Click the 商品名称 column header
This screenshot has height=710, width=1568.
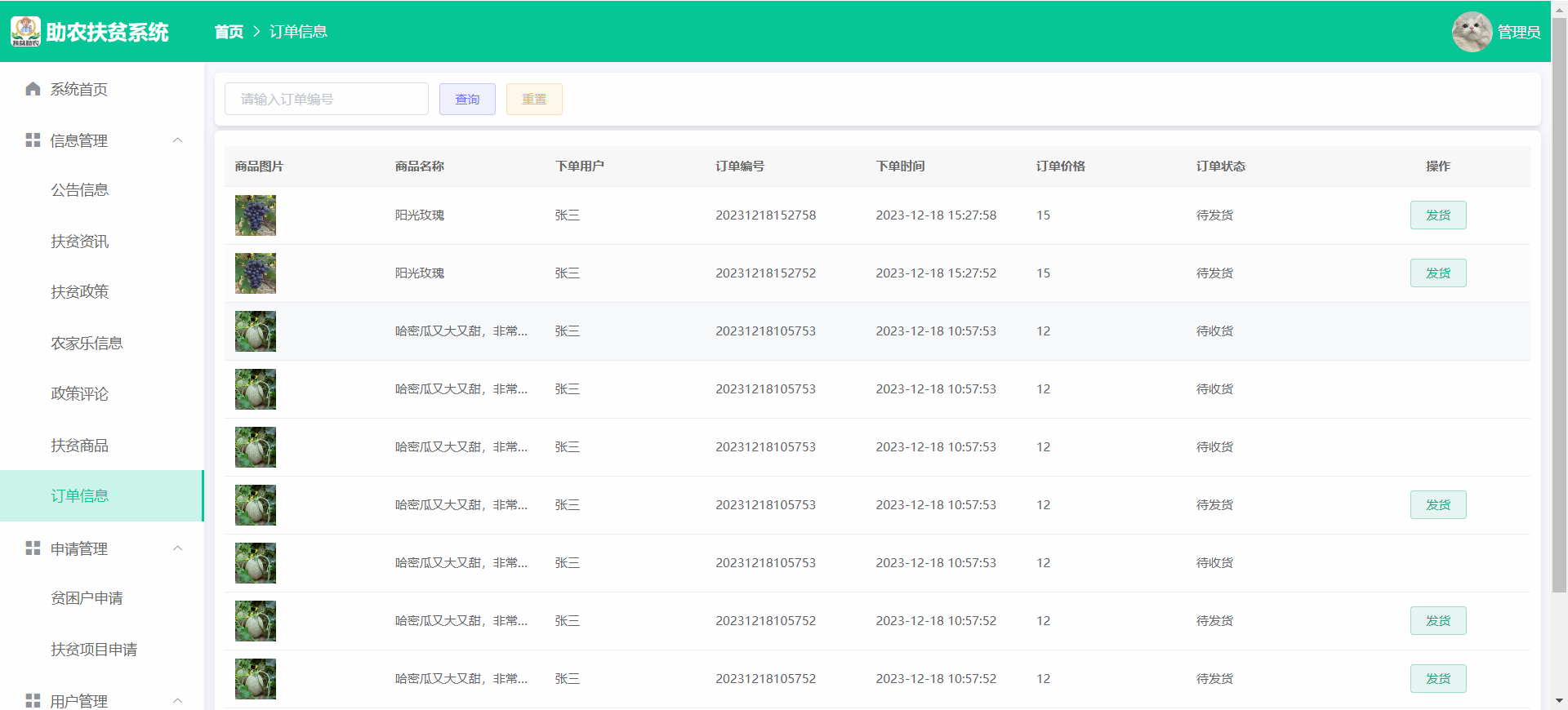point(420,166)
